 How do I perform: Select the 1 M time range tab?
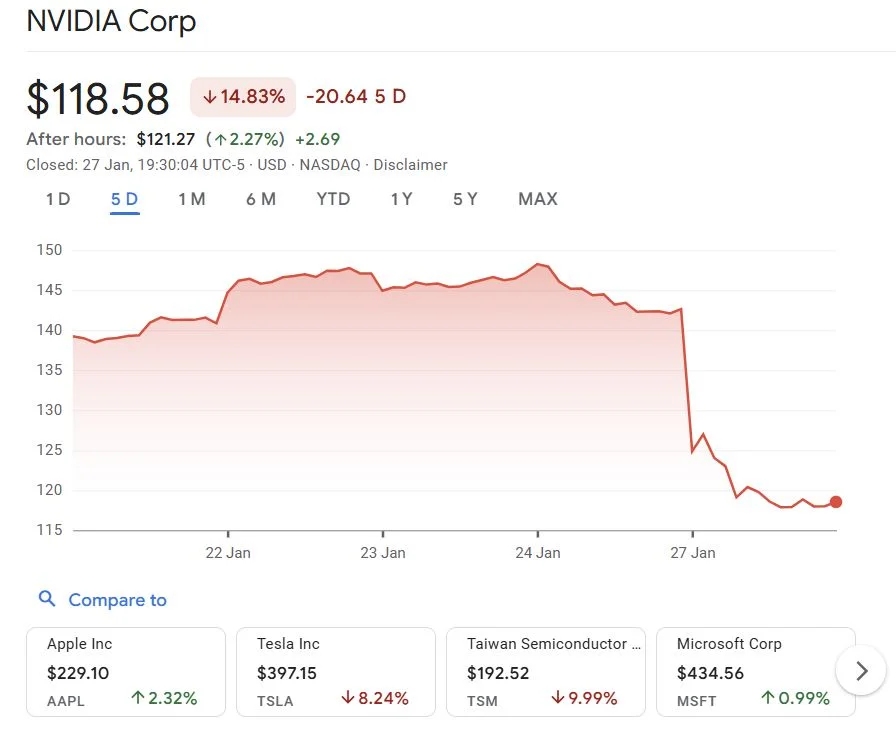(191, 199)
